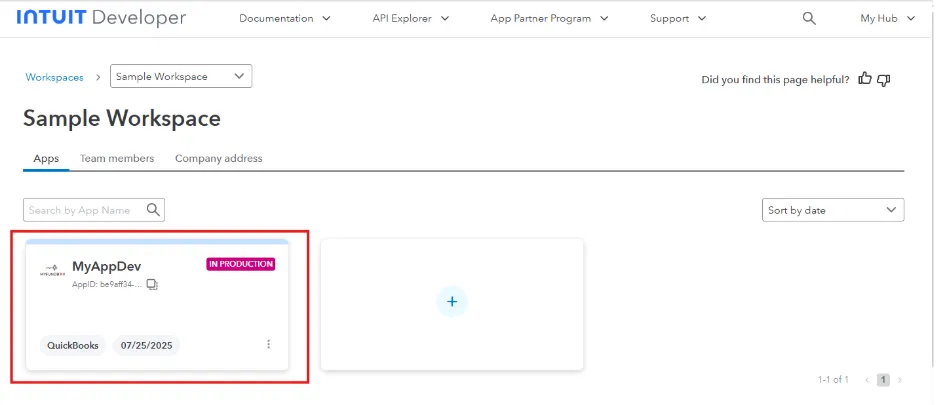
Task: Click the Sample Workspace heading
Action: pos(122,118)
